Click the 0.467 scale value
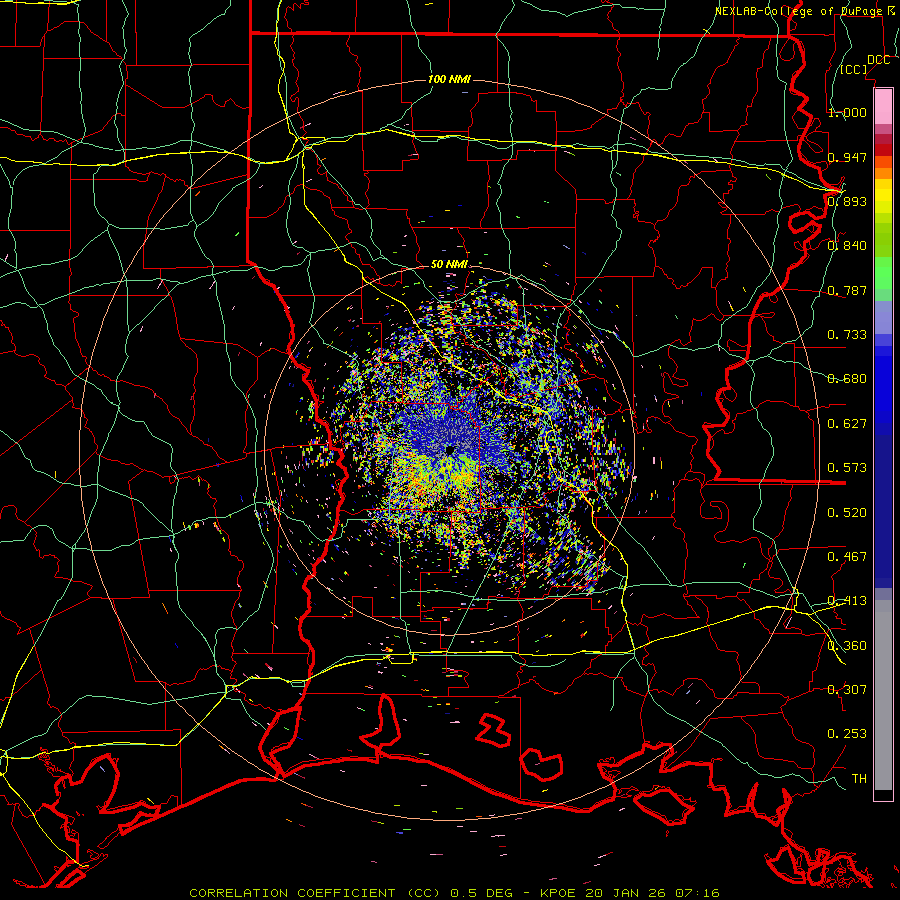 (x=847, y=556)
